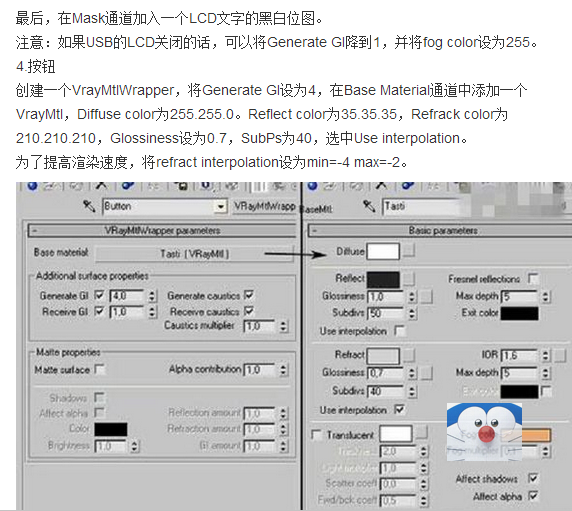
Task: Click the reflection Subdivs field 50
Action: pos(386,314)
